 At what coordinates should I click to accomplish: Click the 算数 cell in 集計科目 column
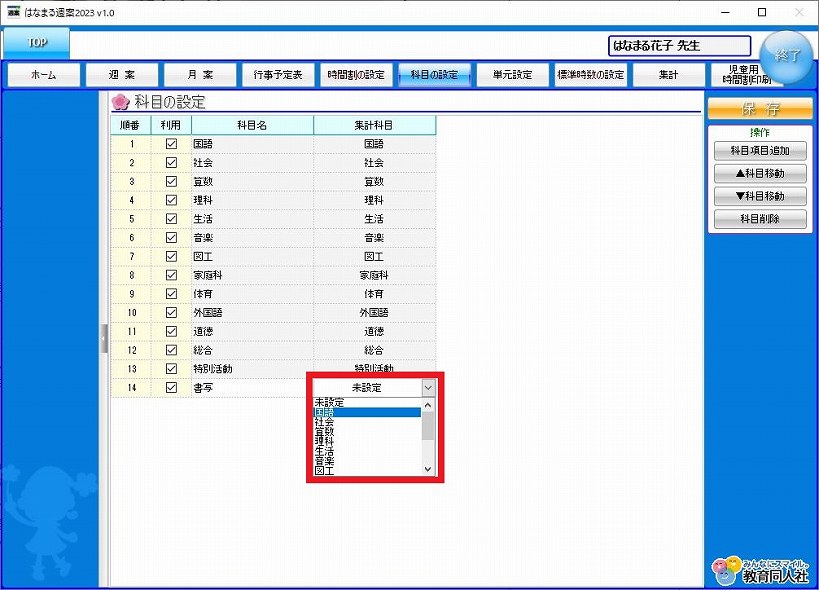tap(375, 182)
